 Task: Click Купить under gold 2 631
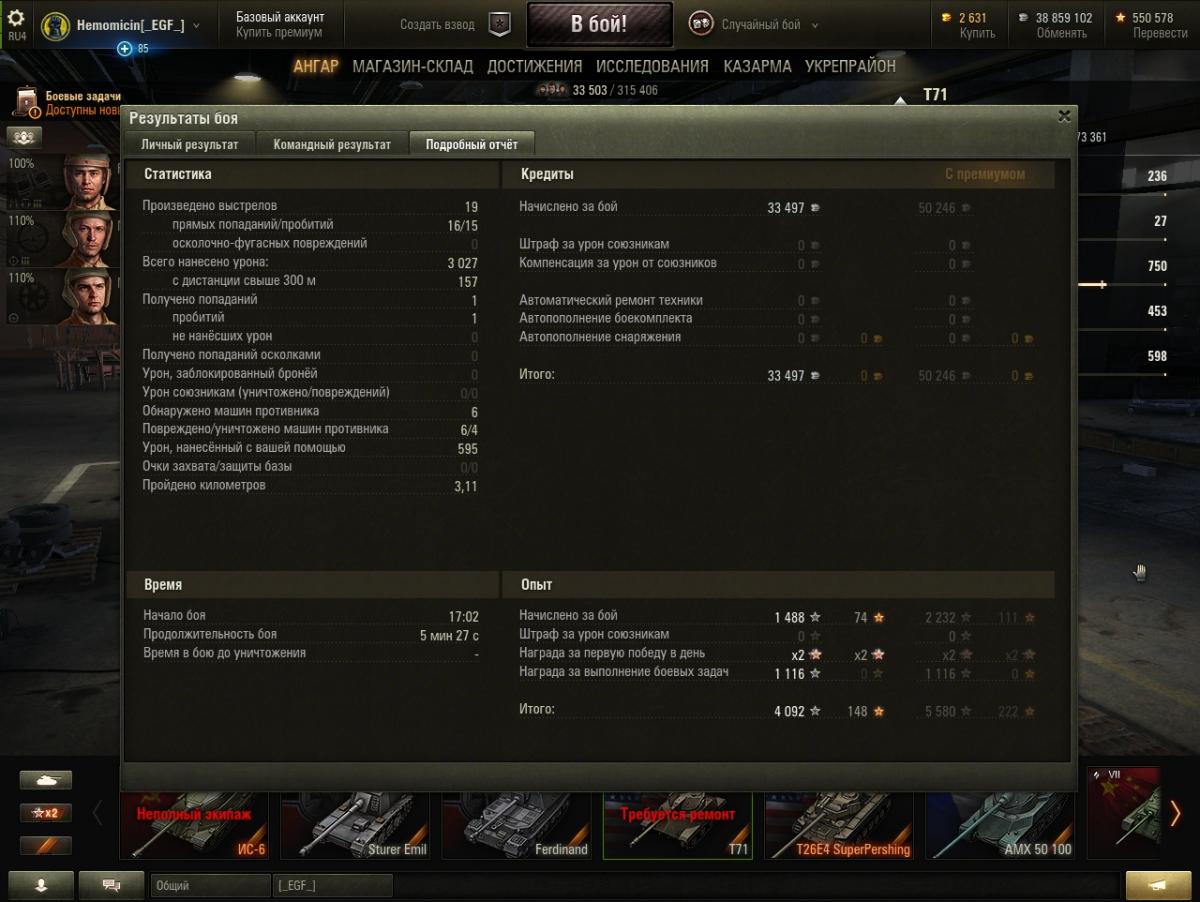click(977, 33)
